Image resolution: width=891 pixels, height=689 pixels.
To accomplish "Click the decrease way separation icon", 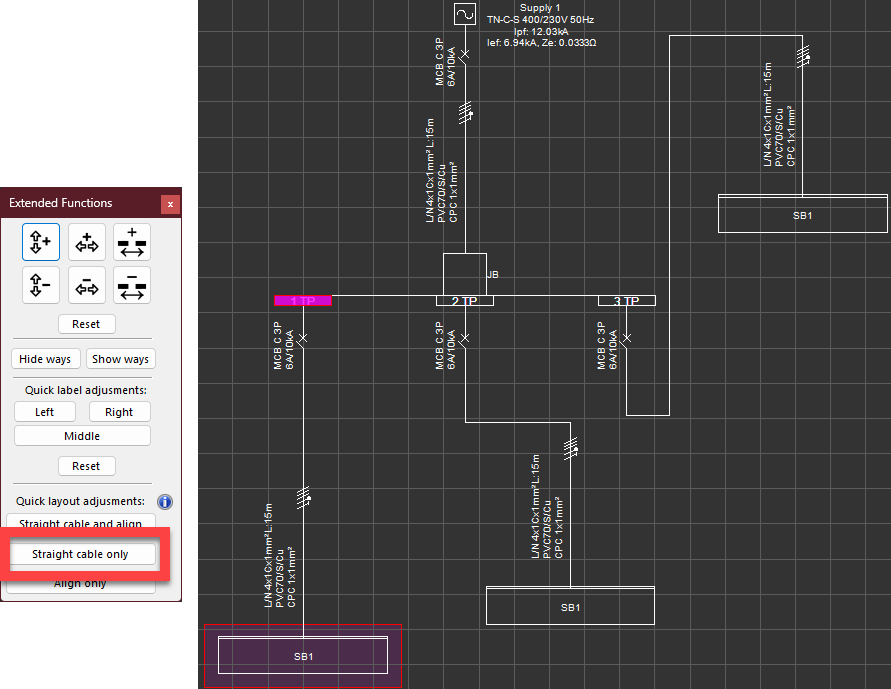I will [x=132, y=286].
